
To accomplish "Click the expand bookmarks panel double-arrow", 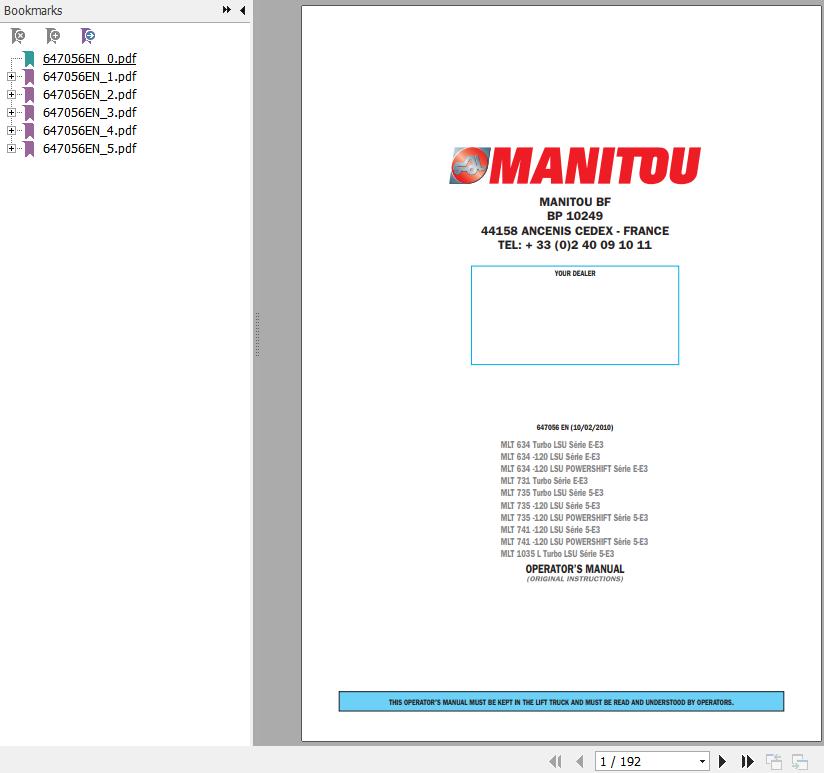I will pyautogui.click(x=226, y=10).
